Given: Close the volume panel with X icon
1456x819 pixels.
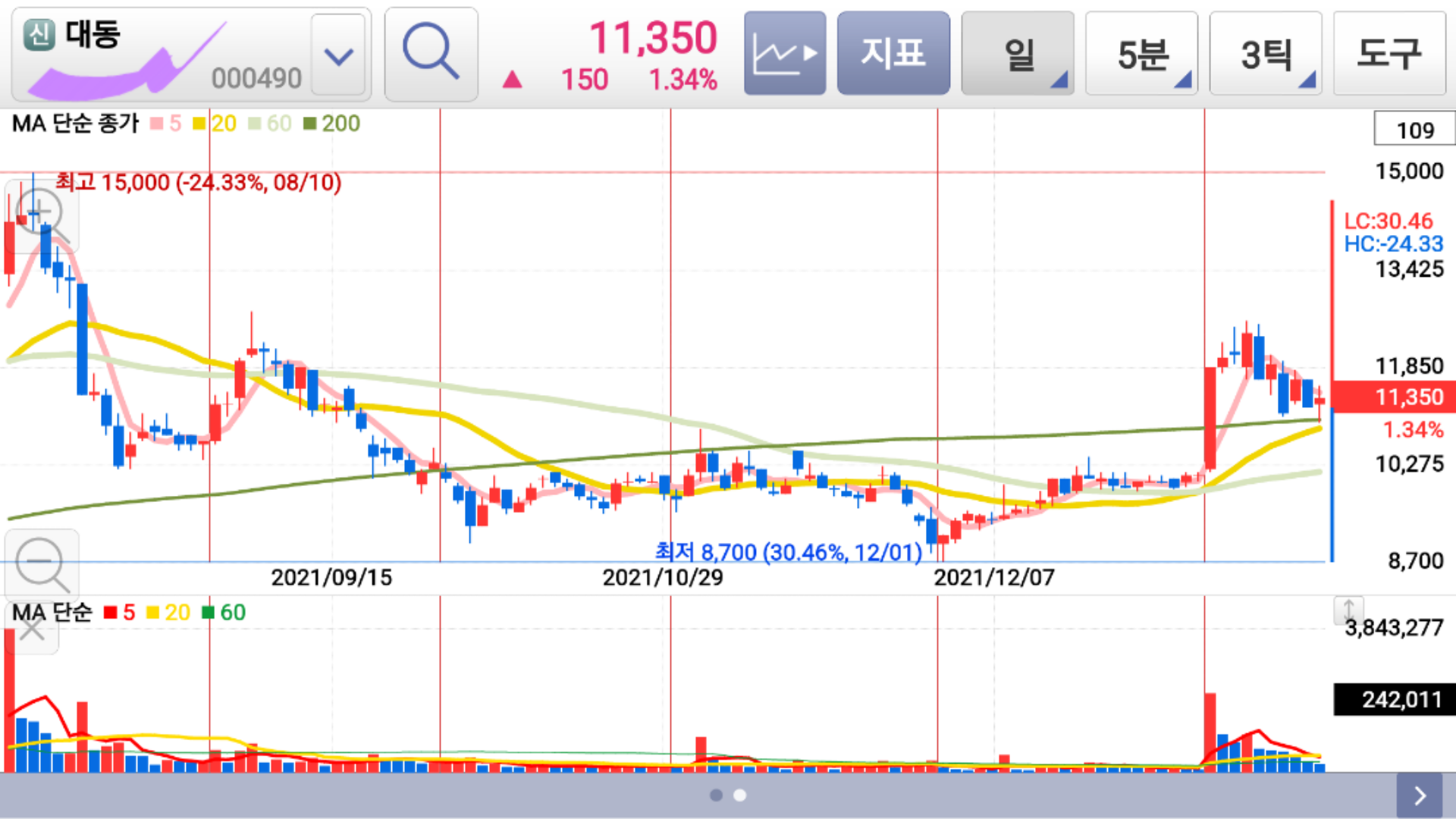Looking at the screenshot, I should click(31, 628).
